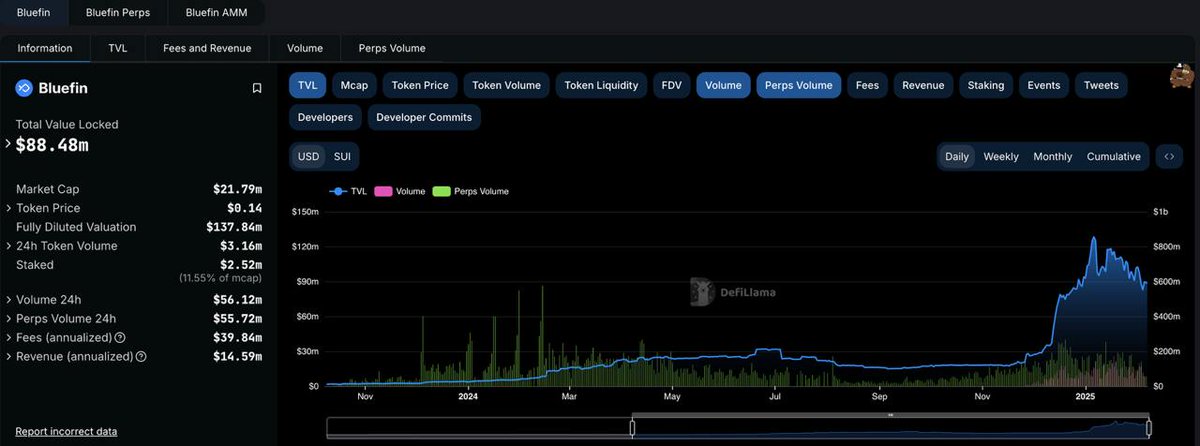
Task: Open the embed code icon button
Action: [x=1168, y=157]
